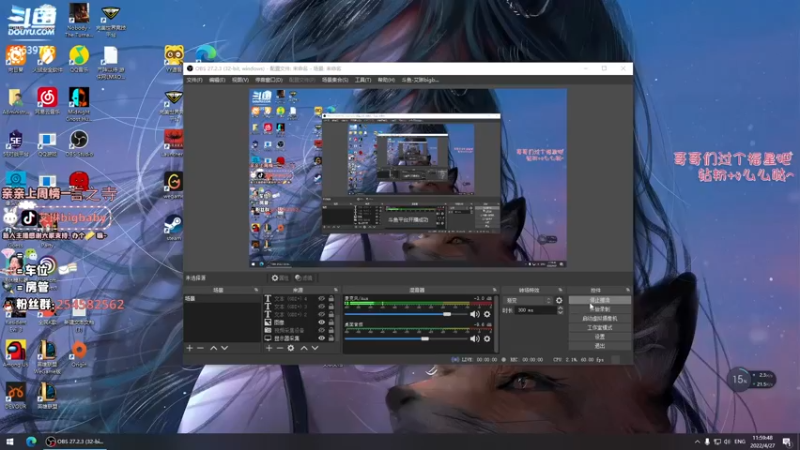Viewport: 800px width, 450px height.
Task: Open the 场景集合(S) menu
Action: click(335, 80)
